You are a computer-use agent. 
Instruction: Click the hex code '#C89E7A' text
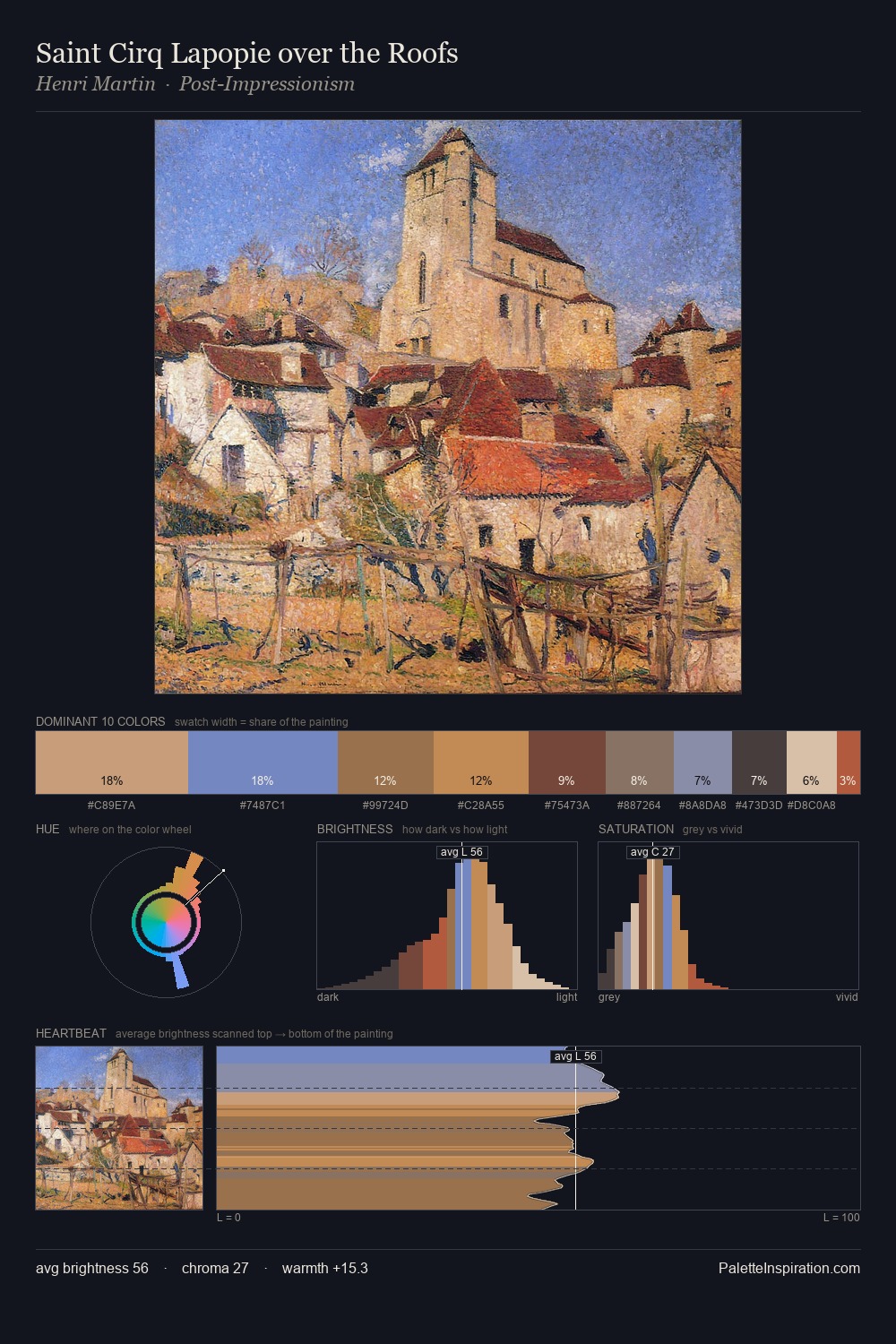112,806
